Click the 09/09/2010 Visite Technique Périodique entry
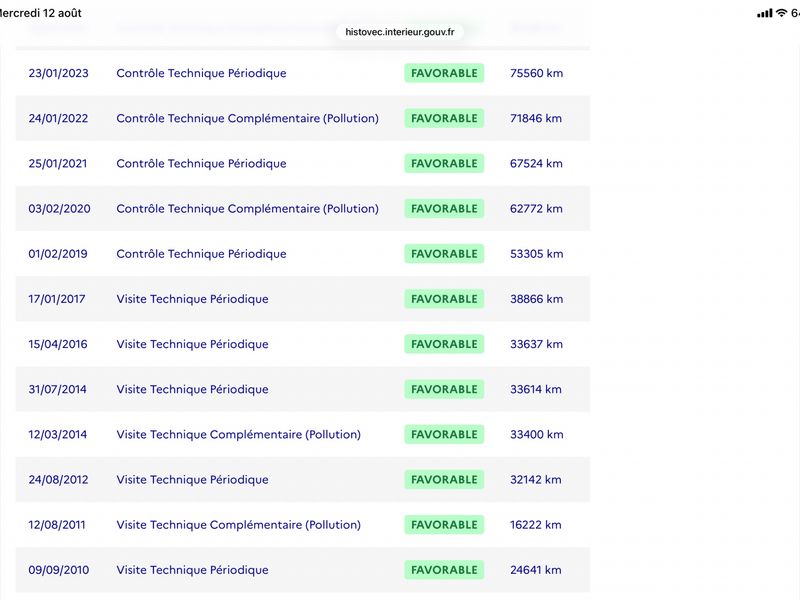This screenshot has width=800, height=600. 303,570
